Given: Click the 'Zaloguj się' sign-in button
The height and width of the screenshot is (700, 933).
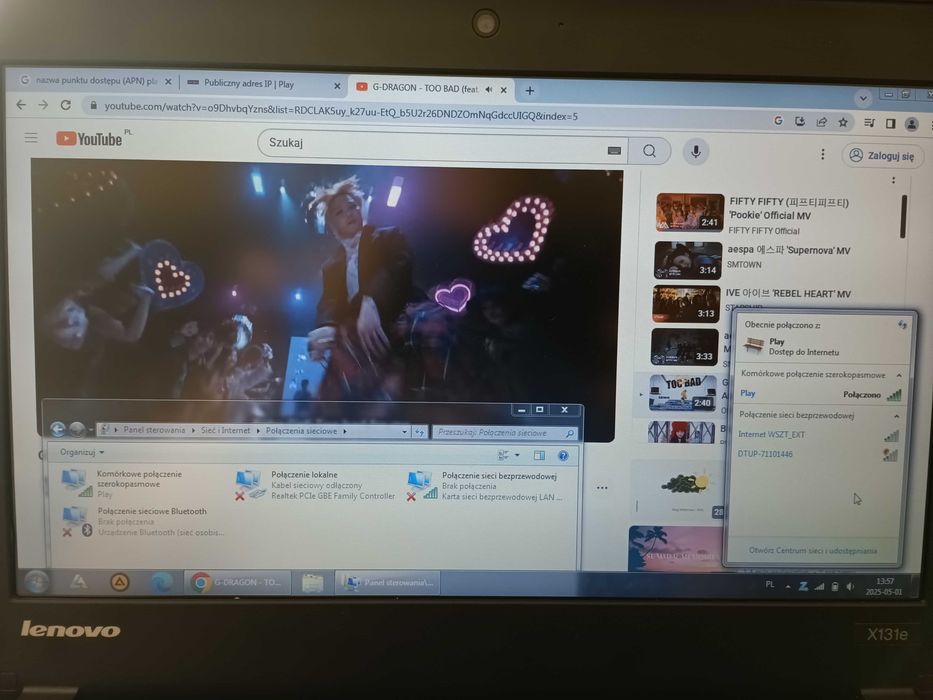Looking at the screenshot, I should (x=882, y=156).
